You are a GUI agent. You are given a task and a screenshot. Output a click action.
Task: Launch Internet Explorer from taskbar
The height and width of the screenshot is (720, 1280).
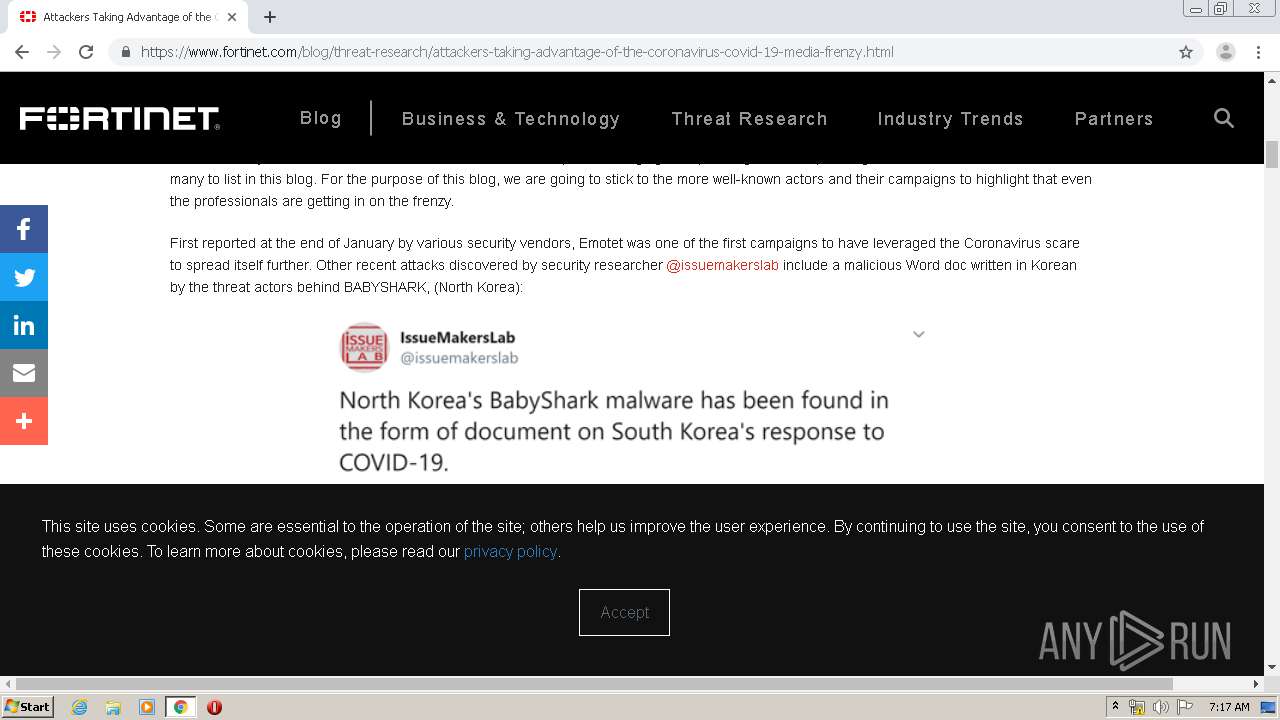[80, 707]
